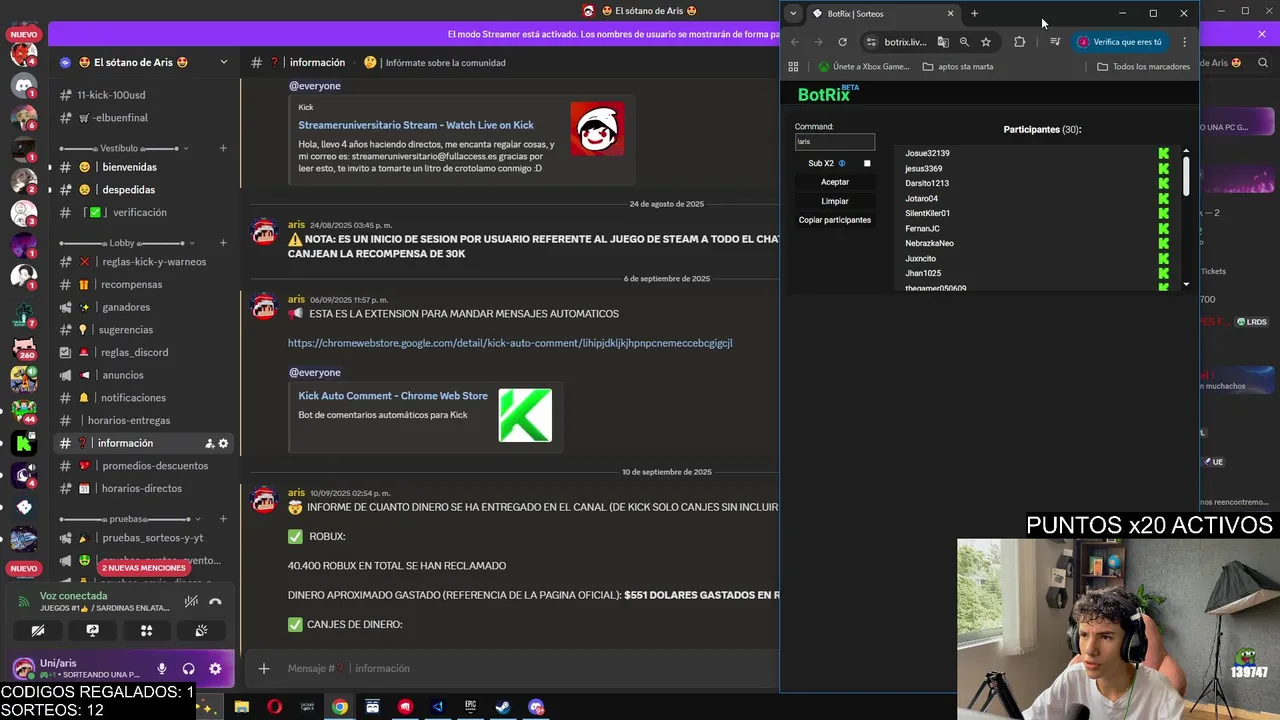Click the 2 nuevas menciones pill

145,568
